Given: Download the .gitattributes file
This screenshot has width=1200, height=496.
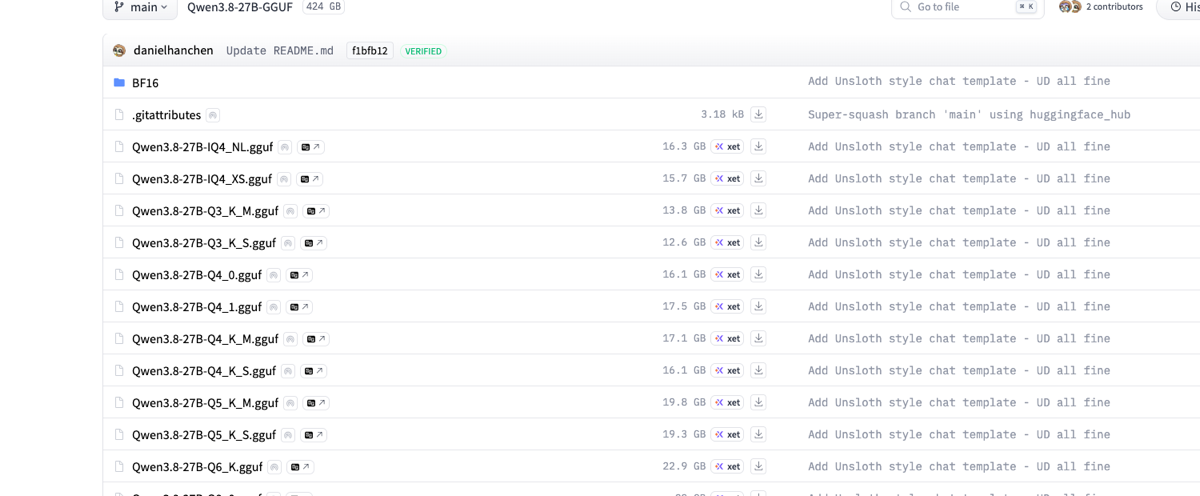Looking at the screenshot, I should coord(758,115).
